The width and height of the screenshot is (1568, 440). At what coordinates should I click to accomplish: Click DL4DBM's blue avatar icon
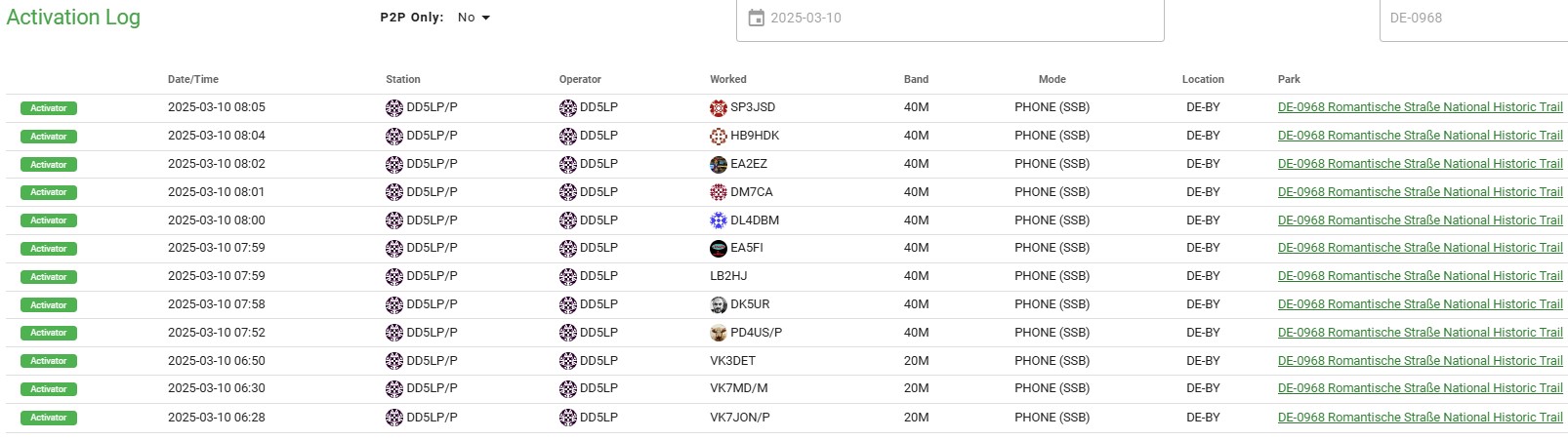(719, 220)
